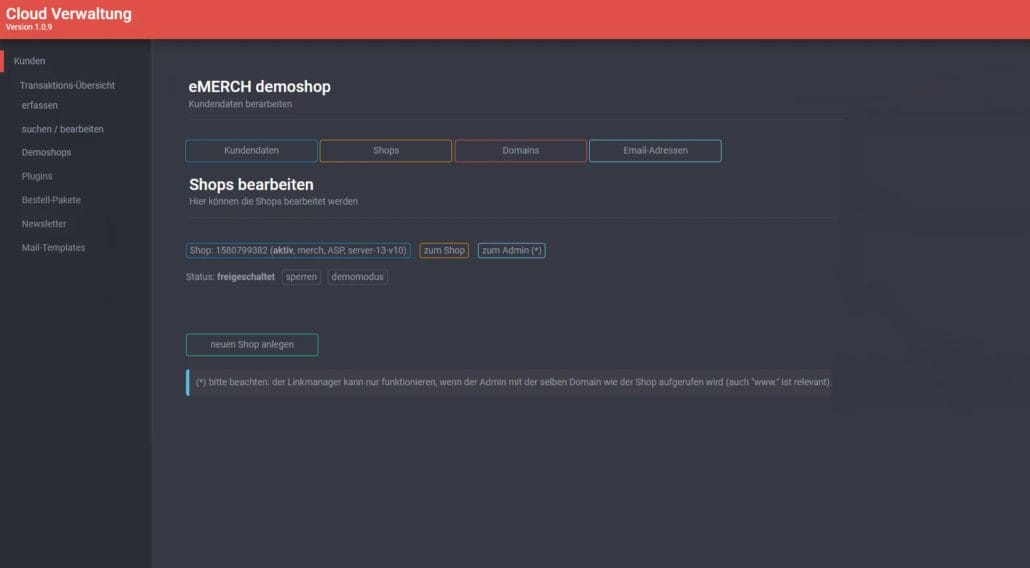Image resolution: width=1030 pixels, height=568 pixels.
Task: Go to Transaktions-Übersicht in the sidebar
Action: click(67, 86)
